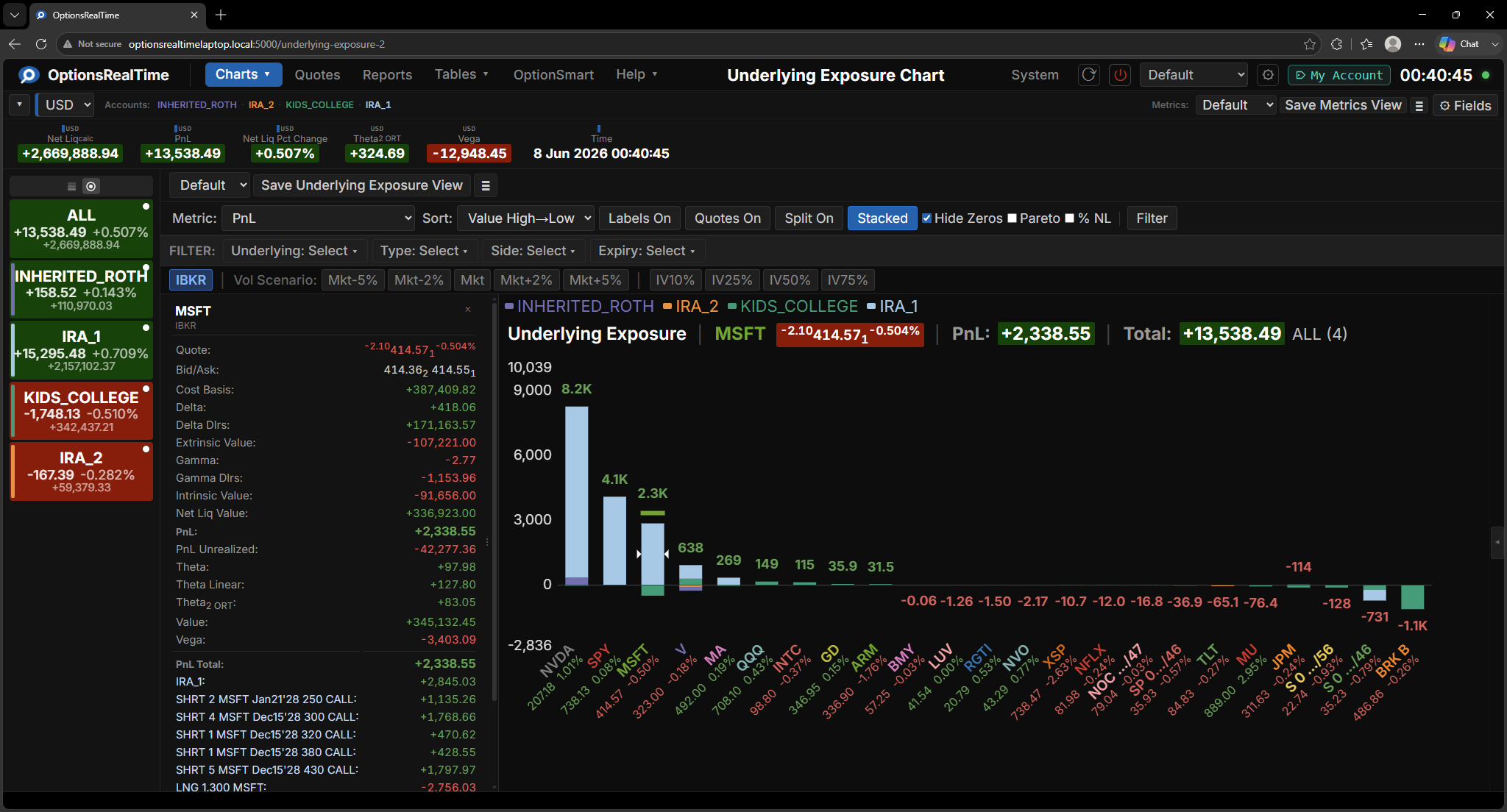Click the browser profile avatar
Screen dimensions: 1507x812
point(1393,44)
